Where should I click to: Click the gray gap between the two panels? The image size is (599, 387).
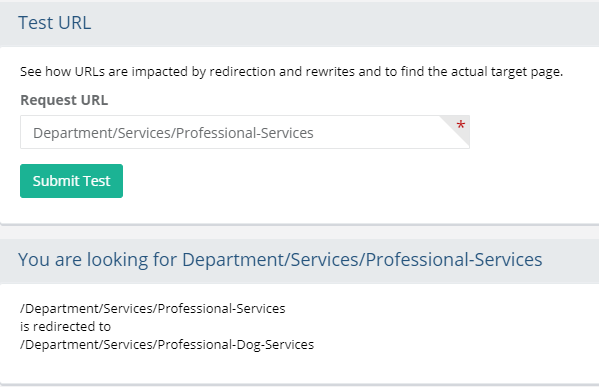(x=300, y=233)
